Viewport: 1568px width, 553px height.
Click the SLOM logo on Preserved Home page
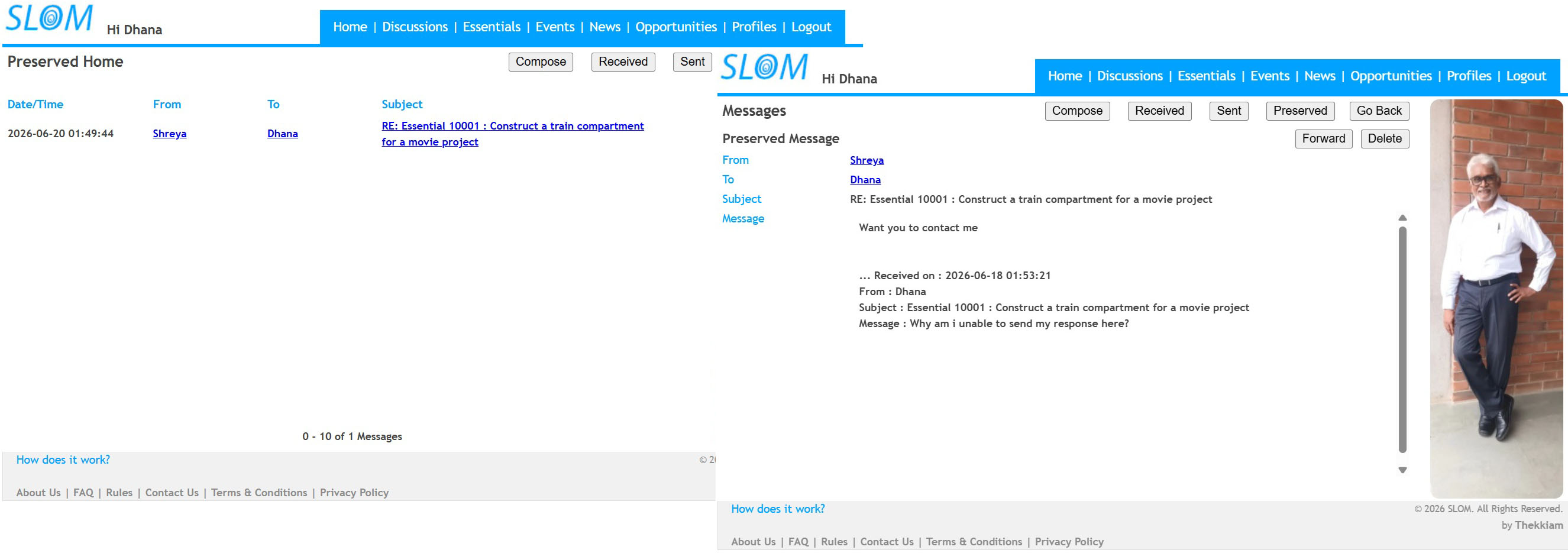[49, 18]
